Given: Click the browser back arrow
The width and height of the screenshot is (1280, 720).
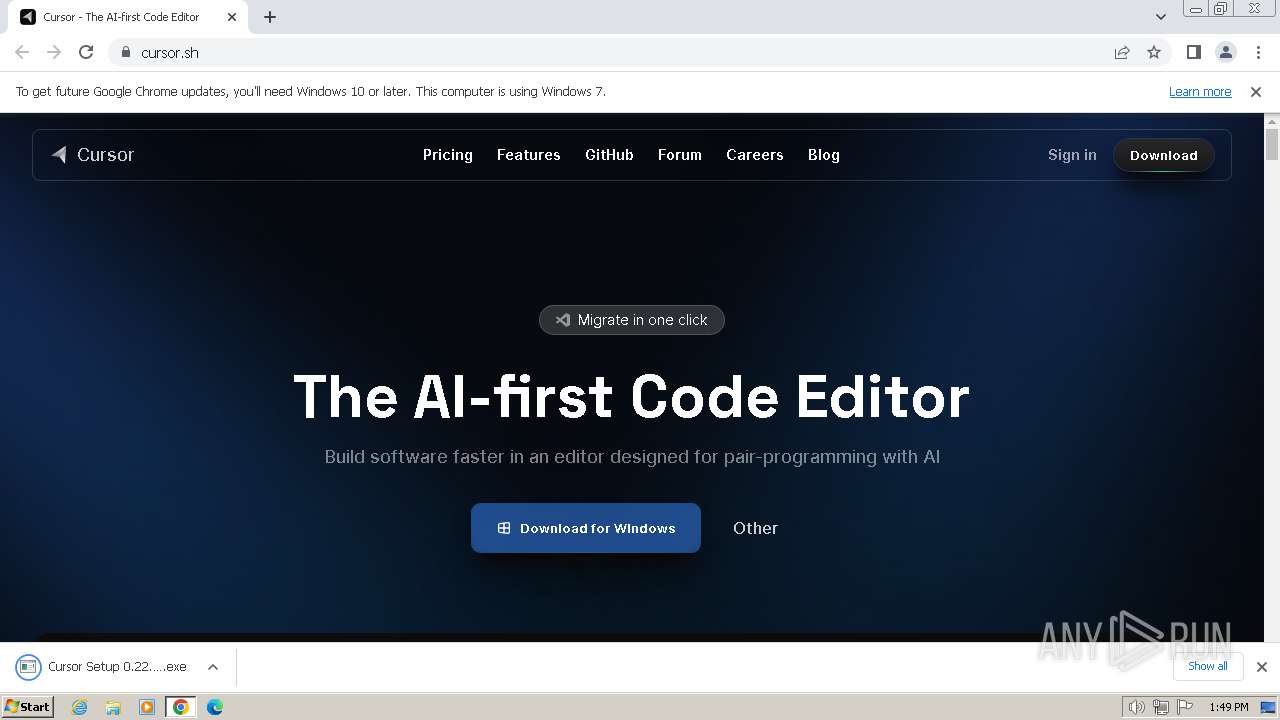Looking at the screenshot, I should [22, 52].
